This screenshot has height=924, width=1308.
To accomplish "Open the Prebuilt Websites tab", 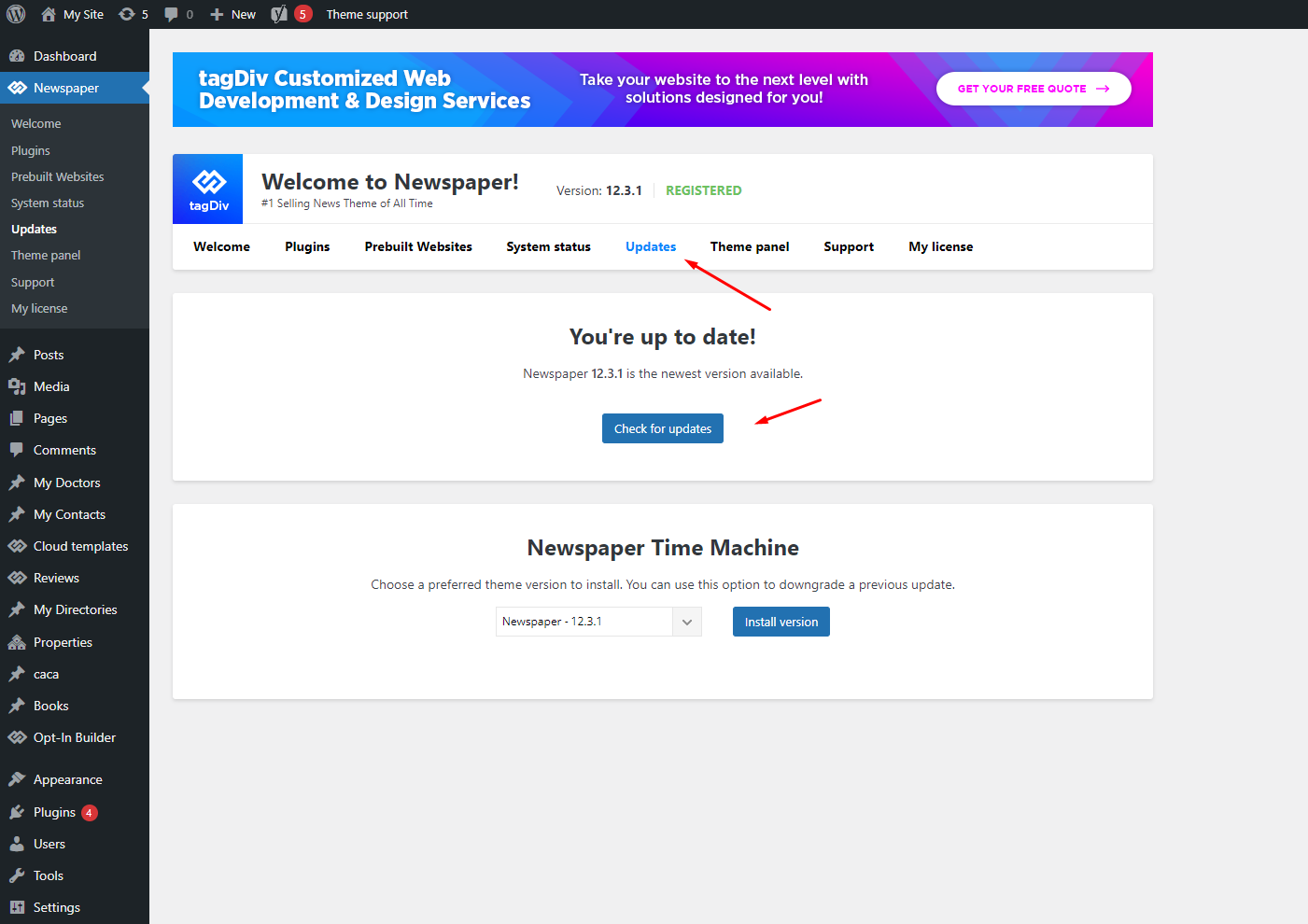I will 418,246.
